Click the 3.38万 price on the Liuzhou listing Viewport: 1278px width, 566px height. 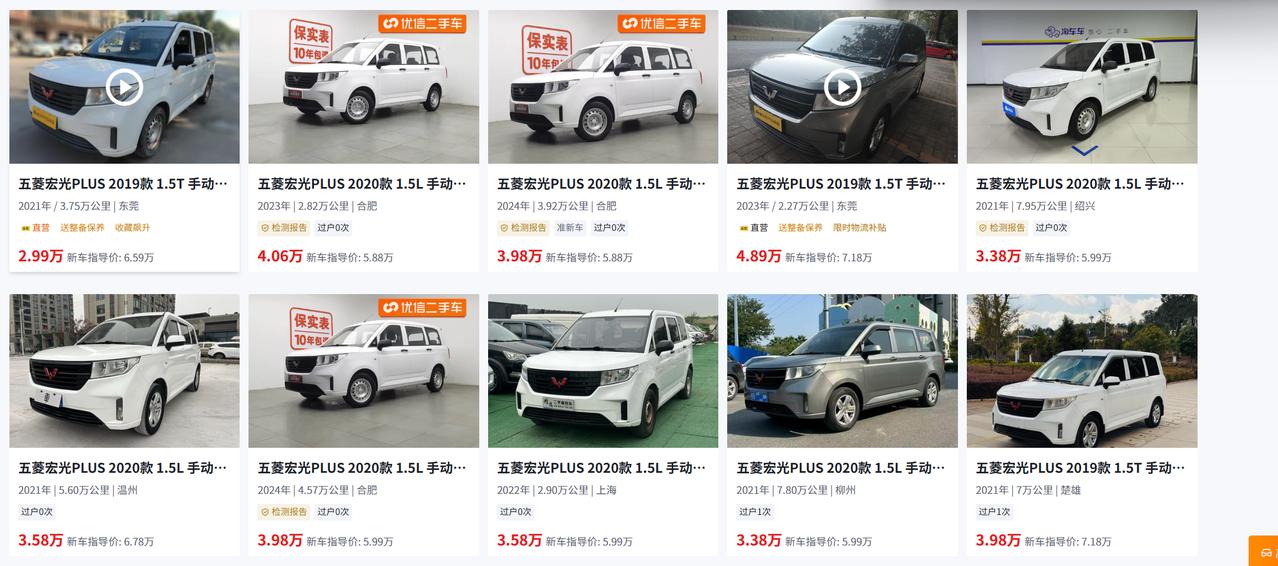point(759,540)
